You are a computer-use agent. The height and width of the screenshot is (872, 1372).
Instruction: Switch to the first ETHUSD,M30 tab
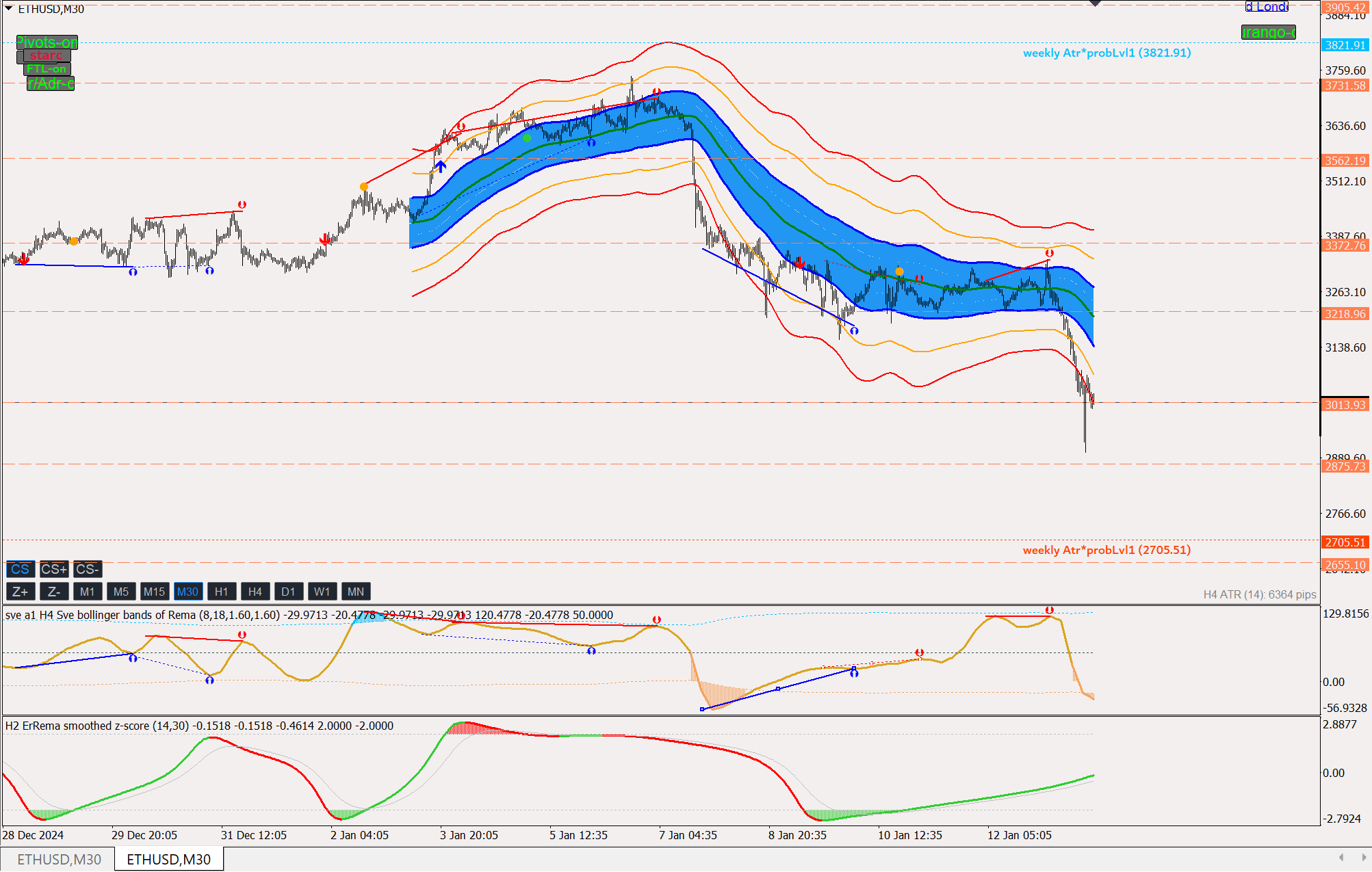click(x=59, y=859)
